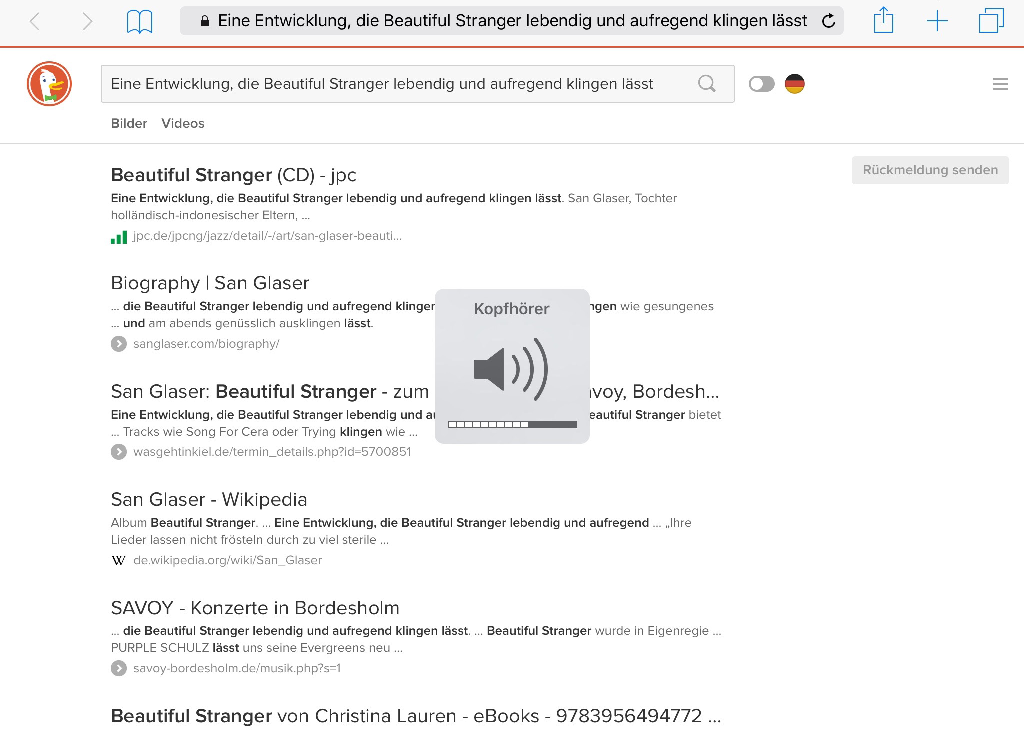Reload the page with the refresh icon
1024x731 pixels.
828,21
